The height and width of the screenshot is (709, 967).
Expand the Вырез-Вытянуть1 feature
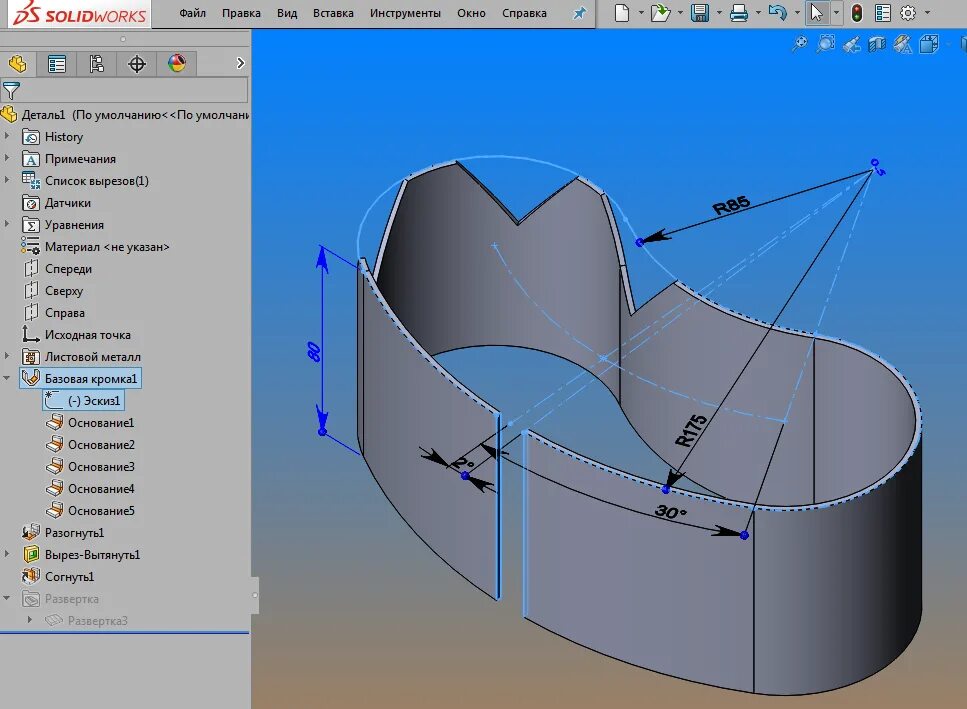pyautogui.click(x=7, y=554)
